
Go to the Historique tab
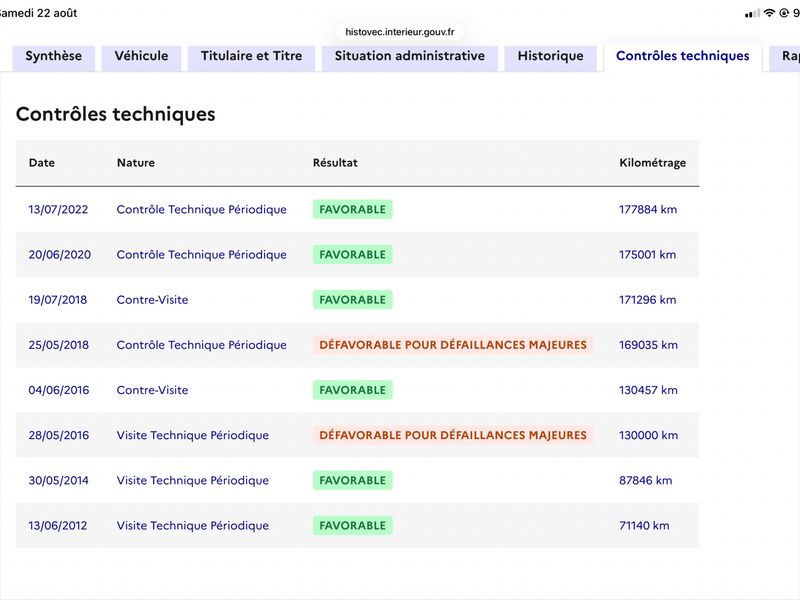click(x=551, y=56)
